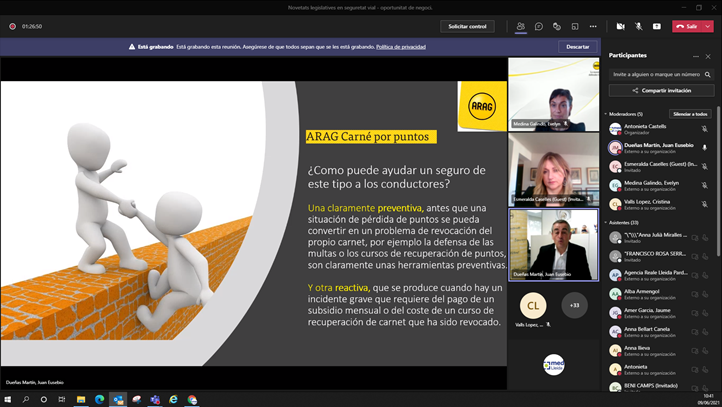Click the ARAG logo on the slide
Screen dimensions: 722x407
pyautogui.click(x=482, y=106)
